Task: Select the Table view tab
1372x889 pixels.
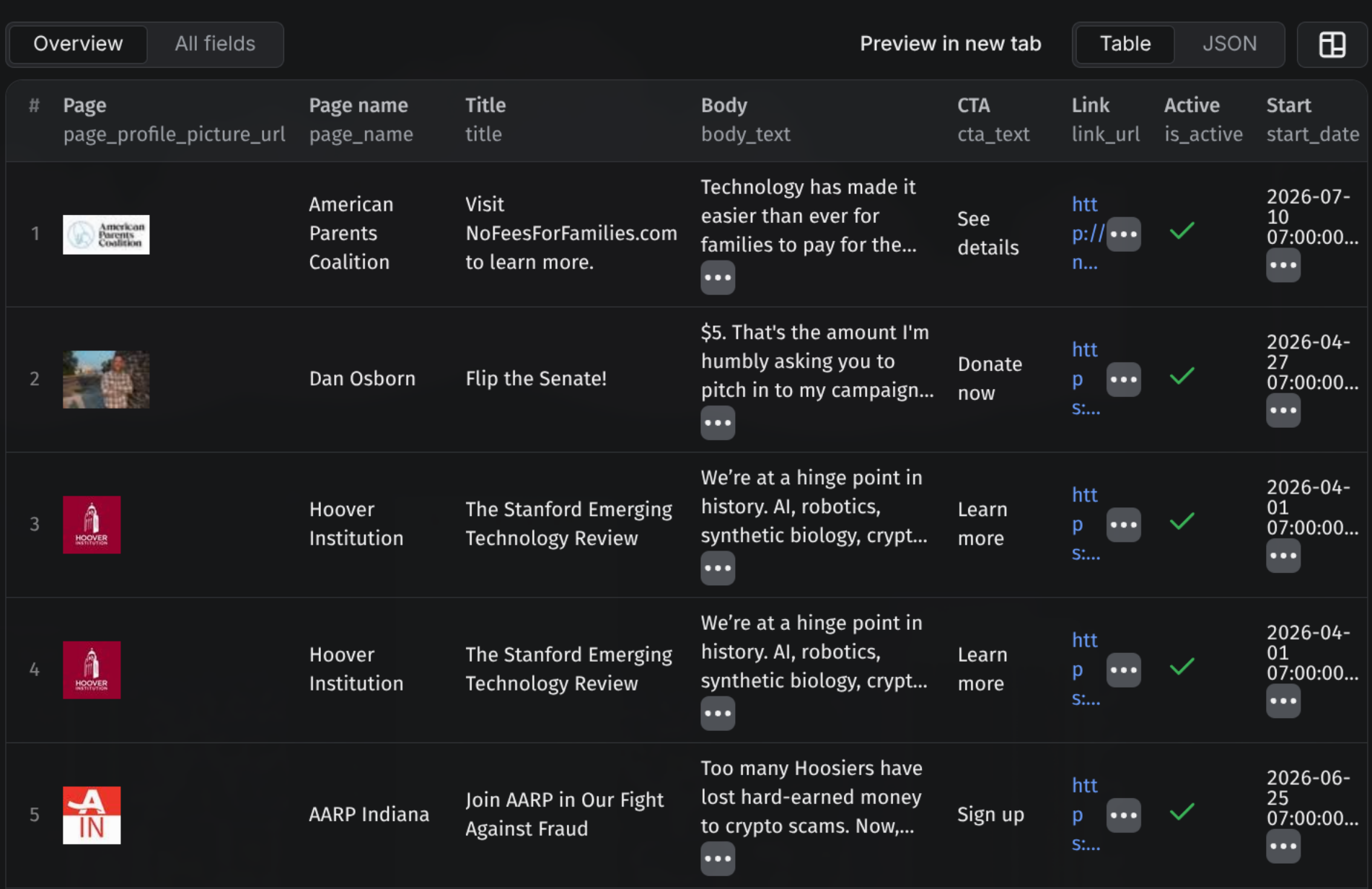Action: pos(1125,44)
